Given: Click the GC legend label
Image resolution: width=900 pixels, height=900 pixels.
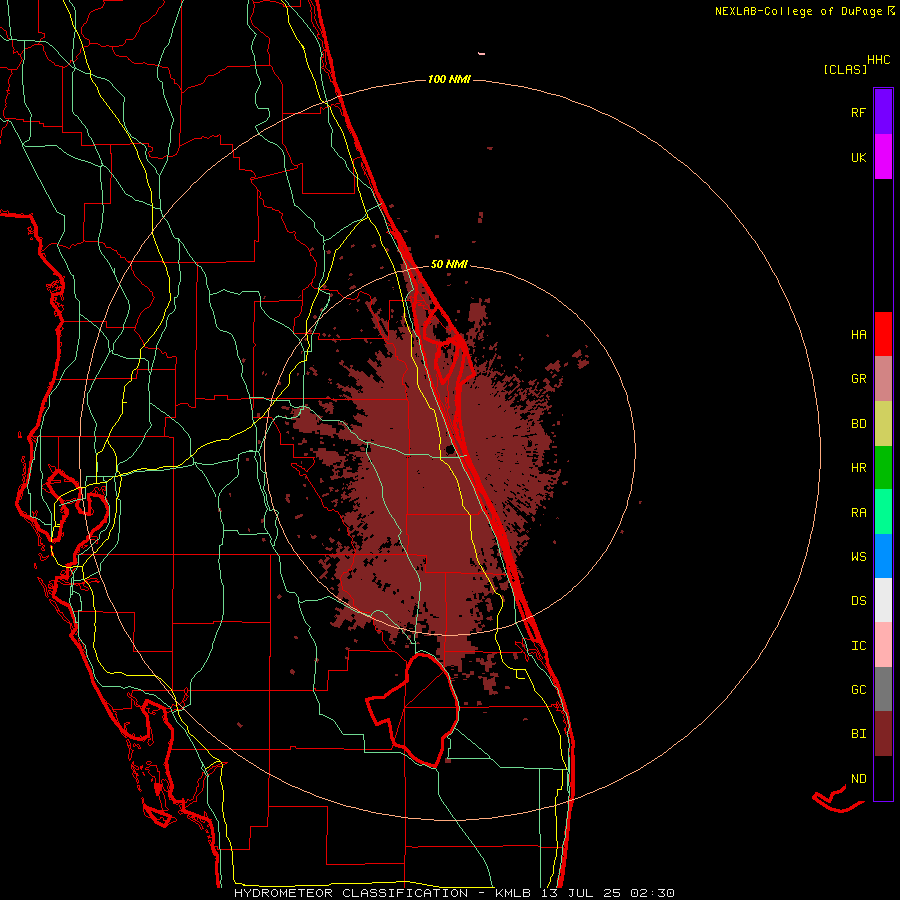Looking at the screenshot, I should click(x=858, y=690).
